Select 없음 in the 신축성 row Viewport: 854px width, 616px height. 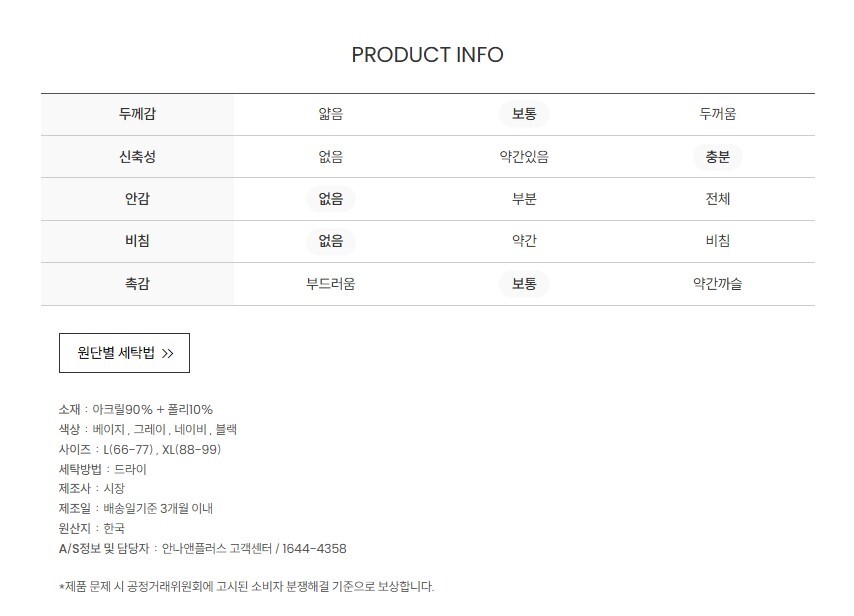pos(330,157)
